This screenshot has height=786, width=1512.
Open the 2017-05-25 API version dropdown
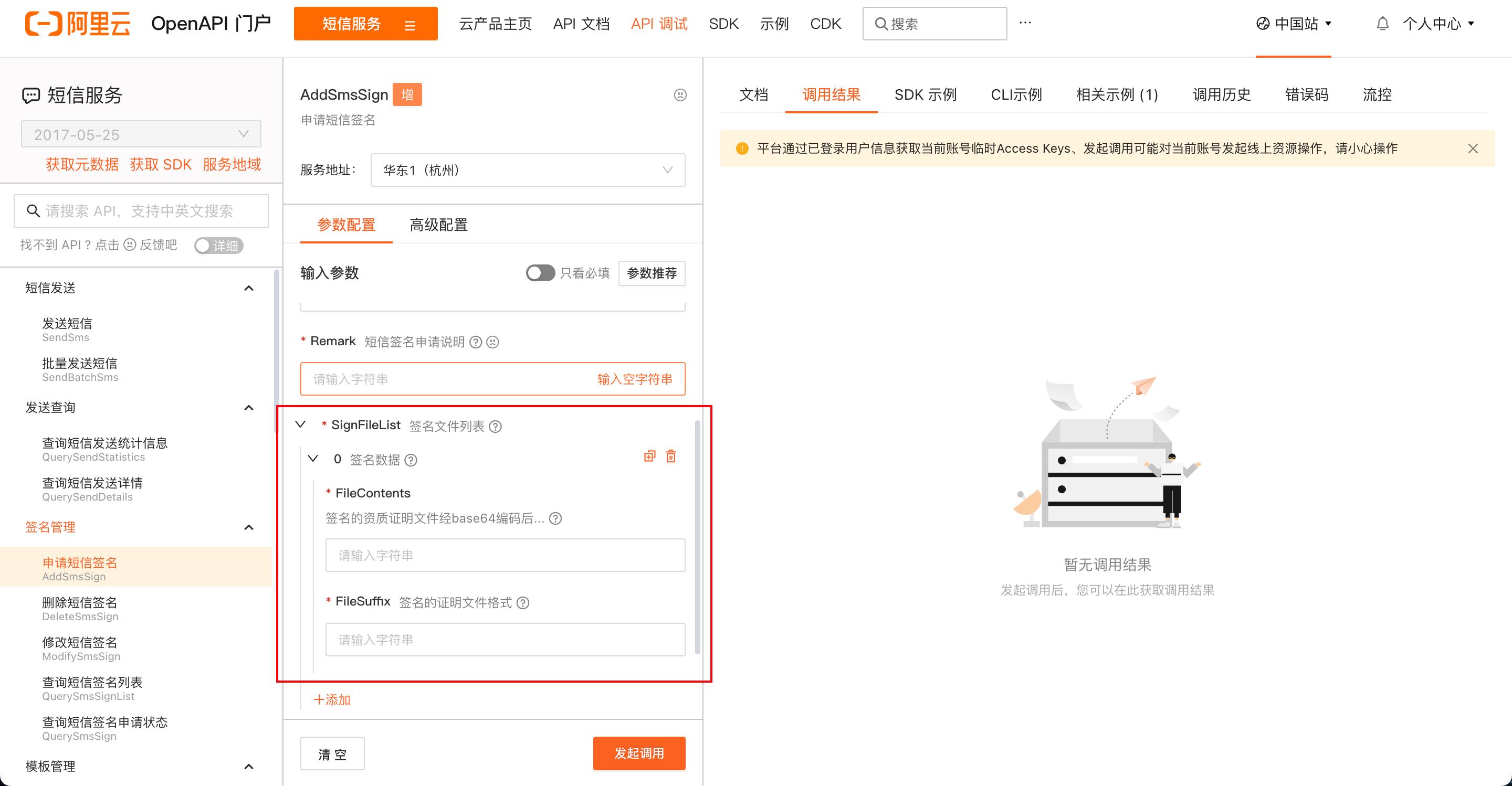point(141,134)
